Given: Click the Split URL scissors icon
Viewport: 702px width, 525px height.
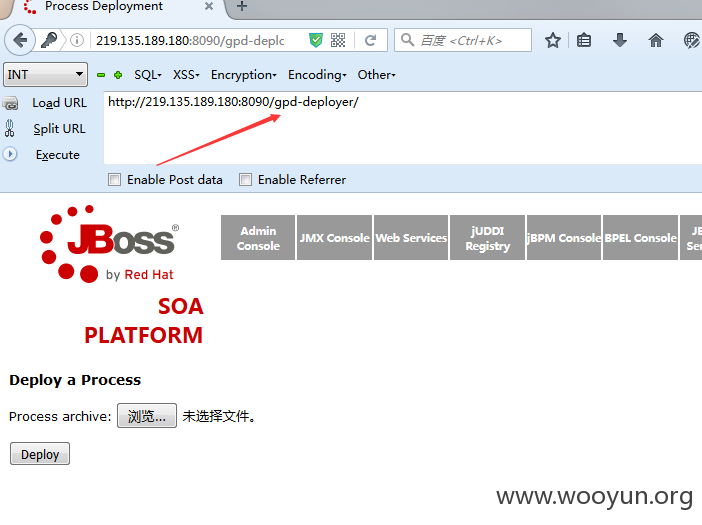Looking at the screenshot, I should [x=10, y=128].
